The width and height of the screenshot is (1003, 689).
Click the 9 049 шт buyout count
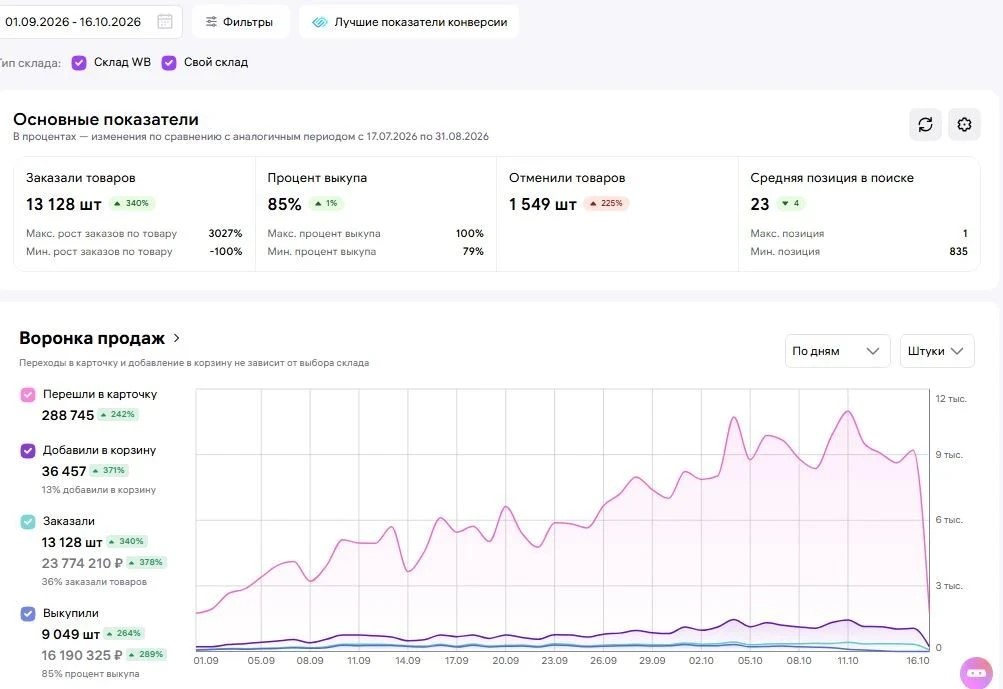point(70,634)
